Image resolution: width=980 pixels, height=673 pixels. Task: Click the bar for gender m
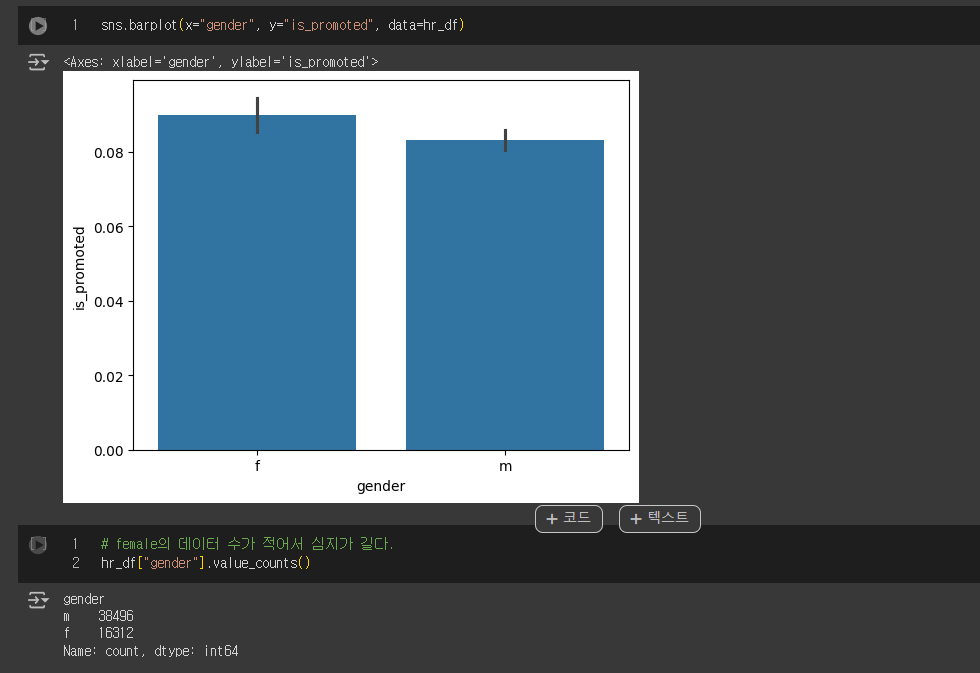click(x=505, y=295)
